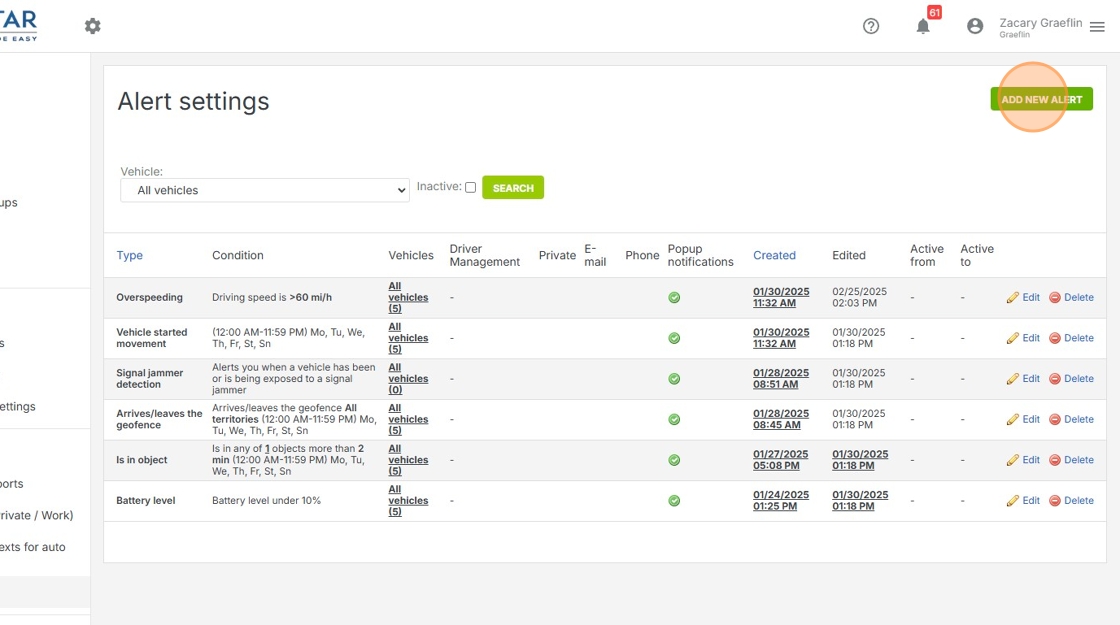Toggle the Inactive checkbox

[x=470, y=187]
